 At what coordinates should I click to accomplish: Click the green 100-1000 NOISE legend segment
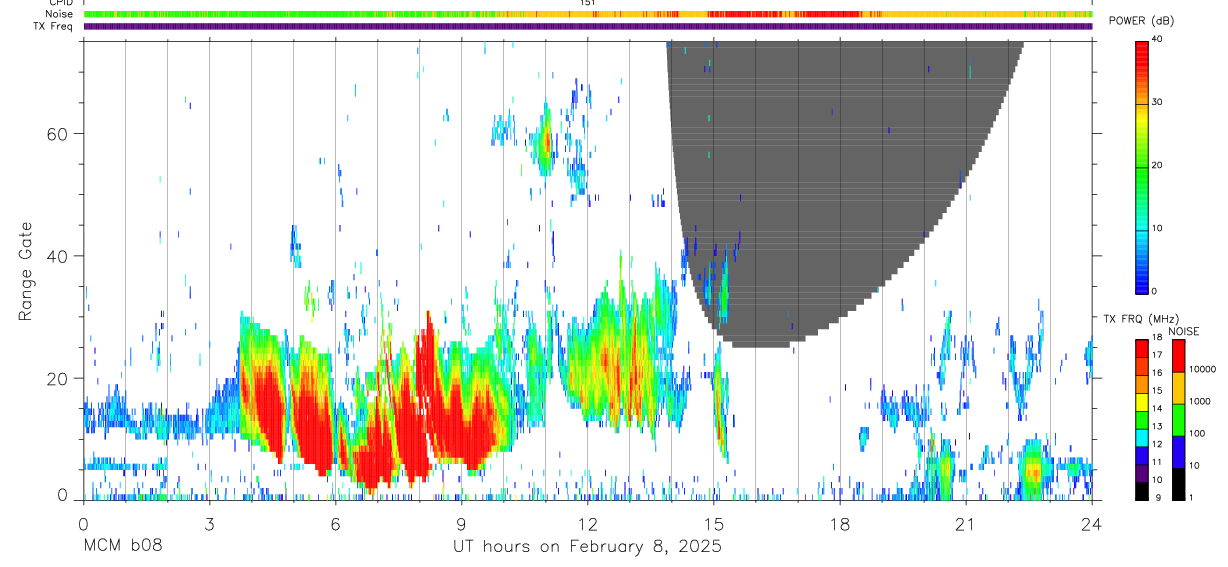1179,420
